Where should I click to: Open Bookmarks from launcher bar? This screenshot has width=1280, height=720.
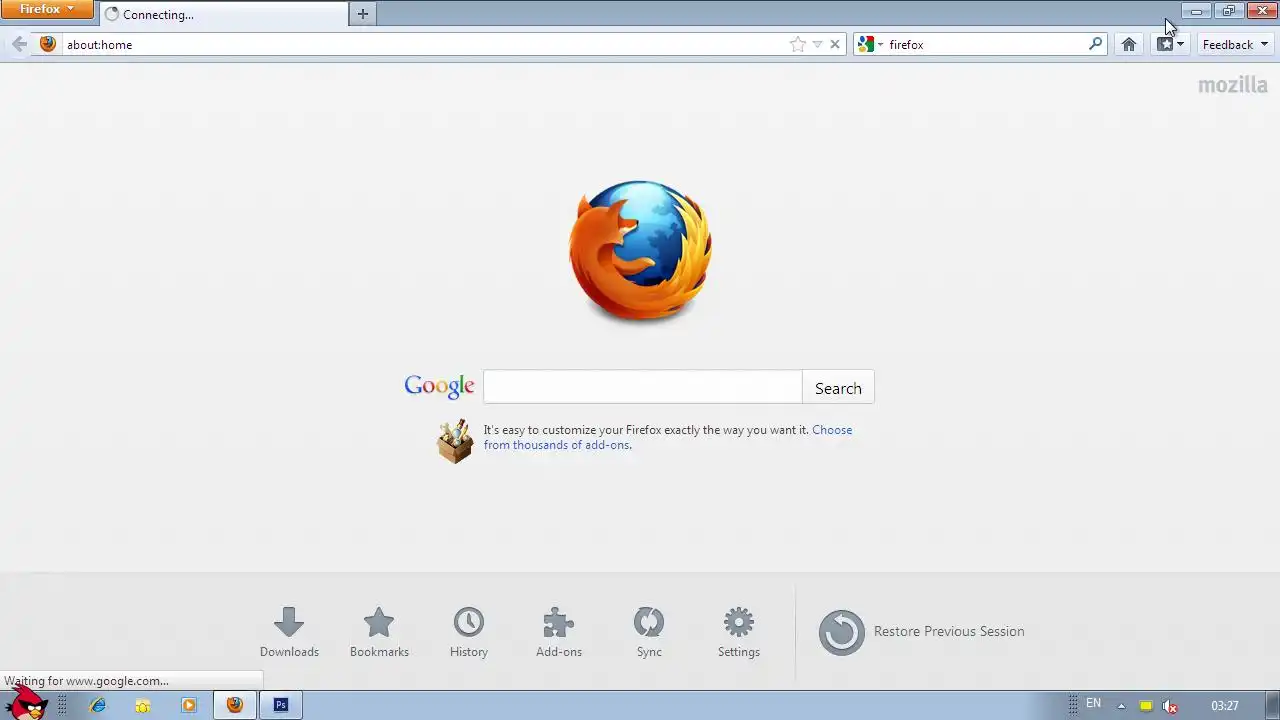point(379,632)
